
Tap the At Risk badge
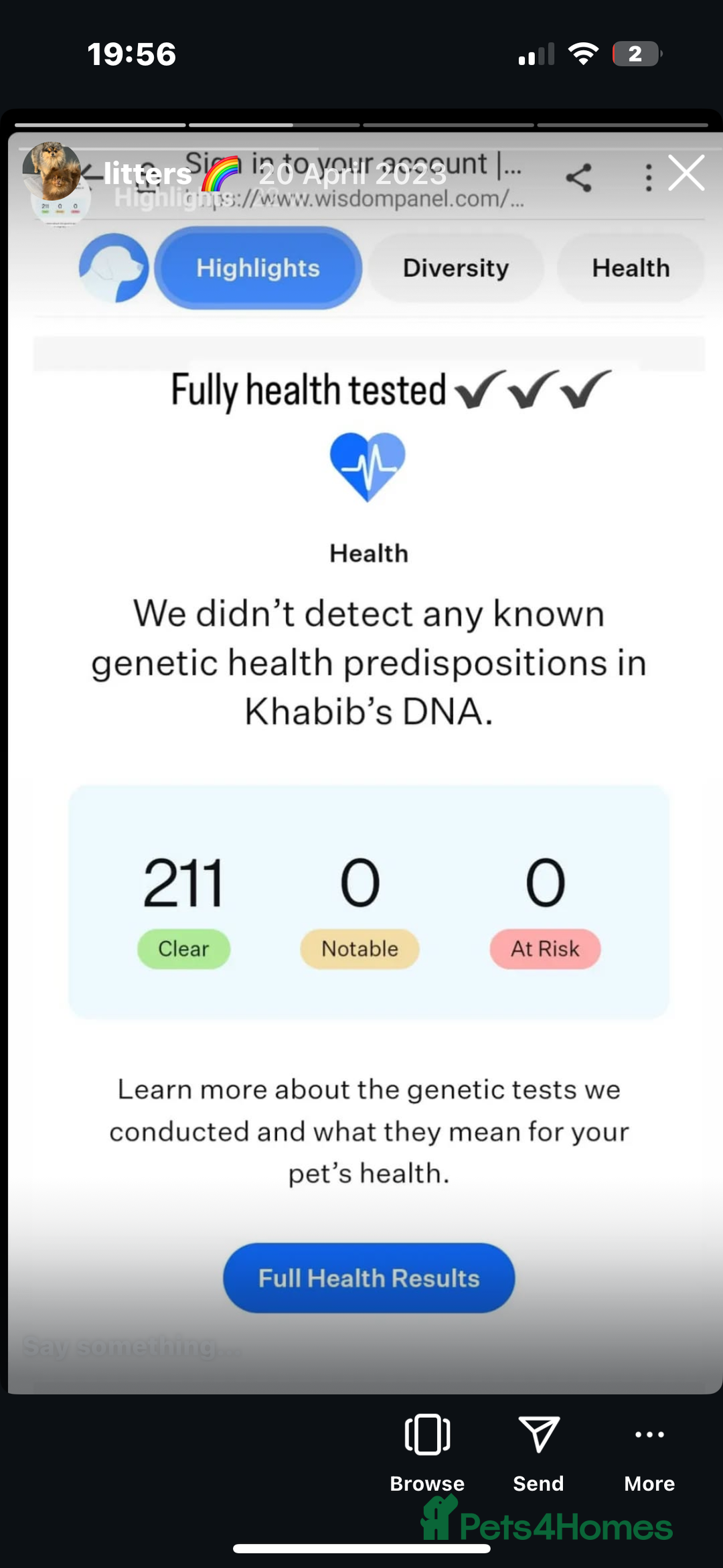[x=545, y=948]
